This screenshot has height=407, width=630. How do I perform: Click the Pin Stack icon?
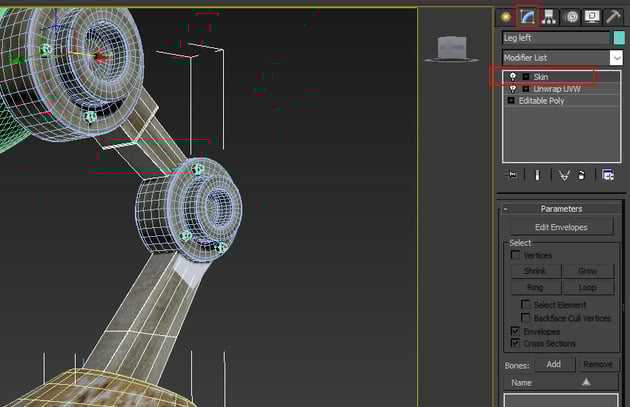point(512,175)
